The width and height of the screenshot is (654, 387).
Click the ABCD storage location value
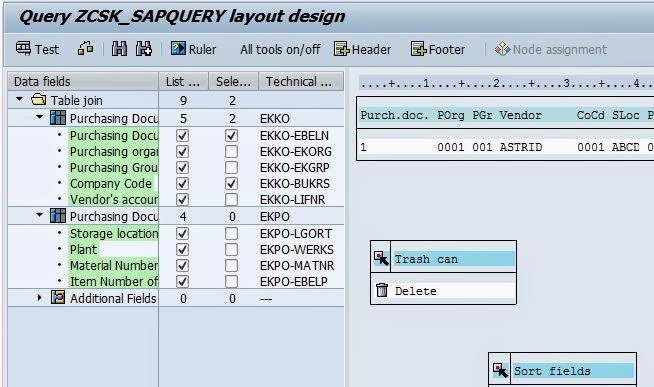[x=626, y=147]
